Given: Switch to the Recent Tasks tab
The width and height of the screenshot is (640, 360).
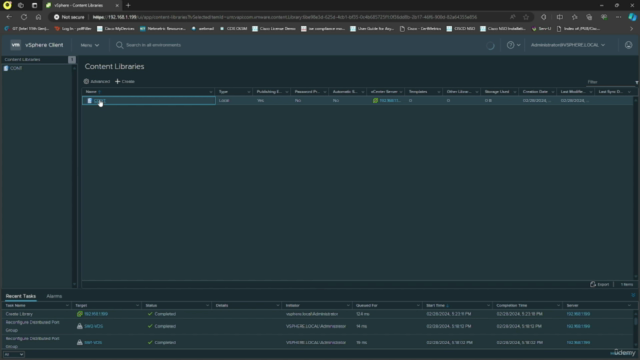Looking at the screenshot, I should pyautogui.click(x=21, y=296).
